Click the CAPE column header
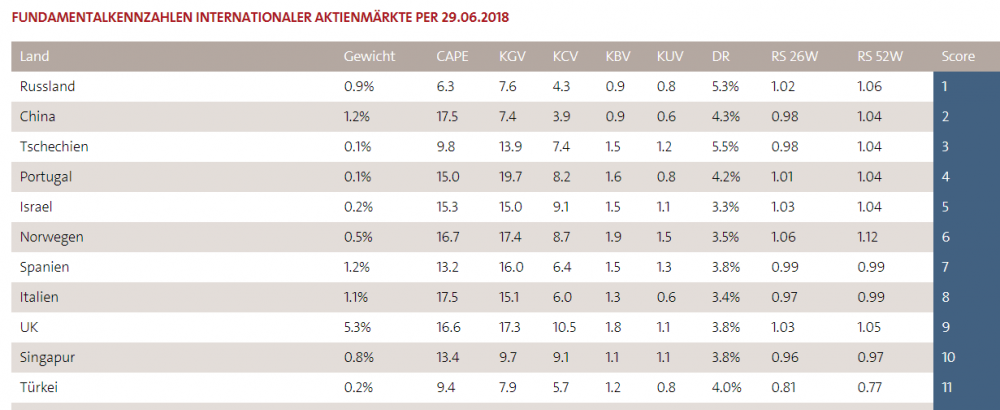1000x410 pixels. click(x=453, y=57)
